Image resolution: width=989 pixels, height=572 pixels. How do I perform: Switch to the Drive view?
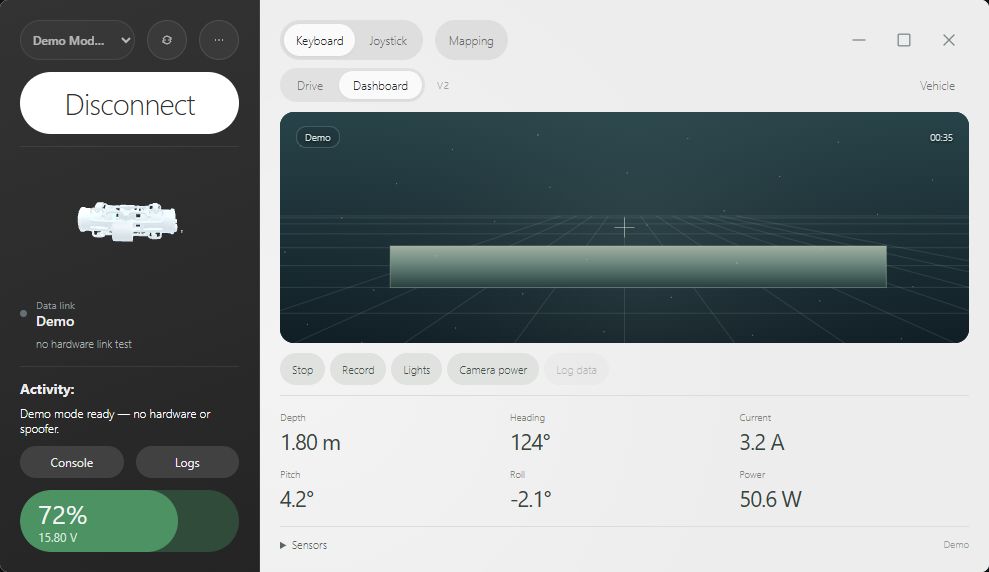pos(310,85)
